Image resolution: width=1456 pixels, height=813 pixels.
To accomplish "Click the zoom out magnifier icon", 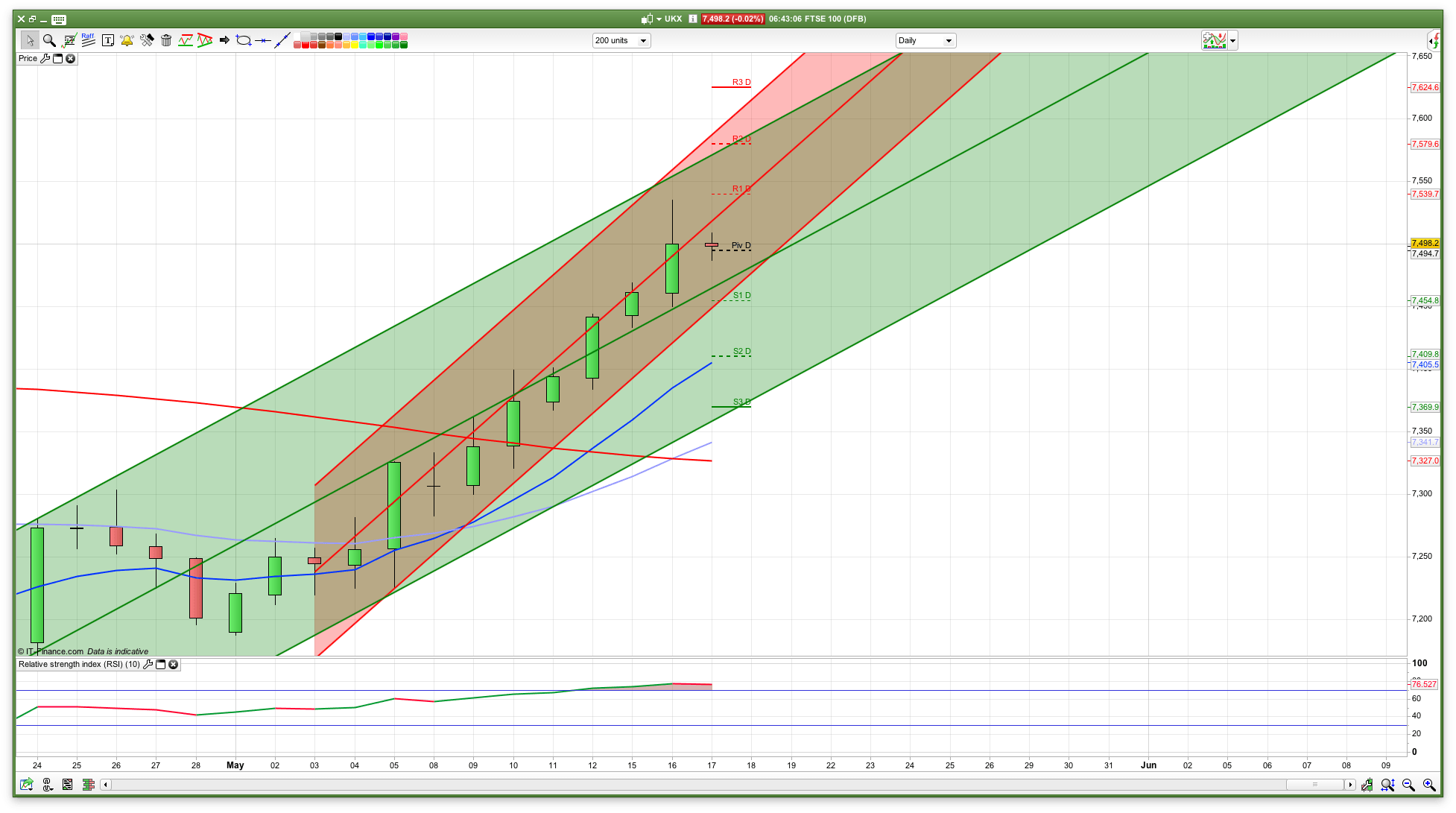I will click(1408, 785).
